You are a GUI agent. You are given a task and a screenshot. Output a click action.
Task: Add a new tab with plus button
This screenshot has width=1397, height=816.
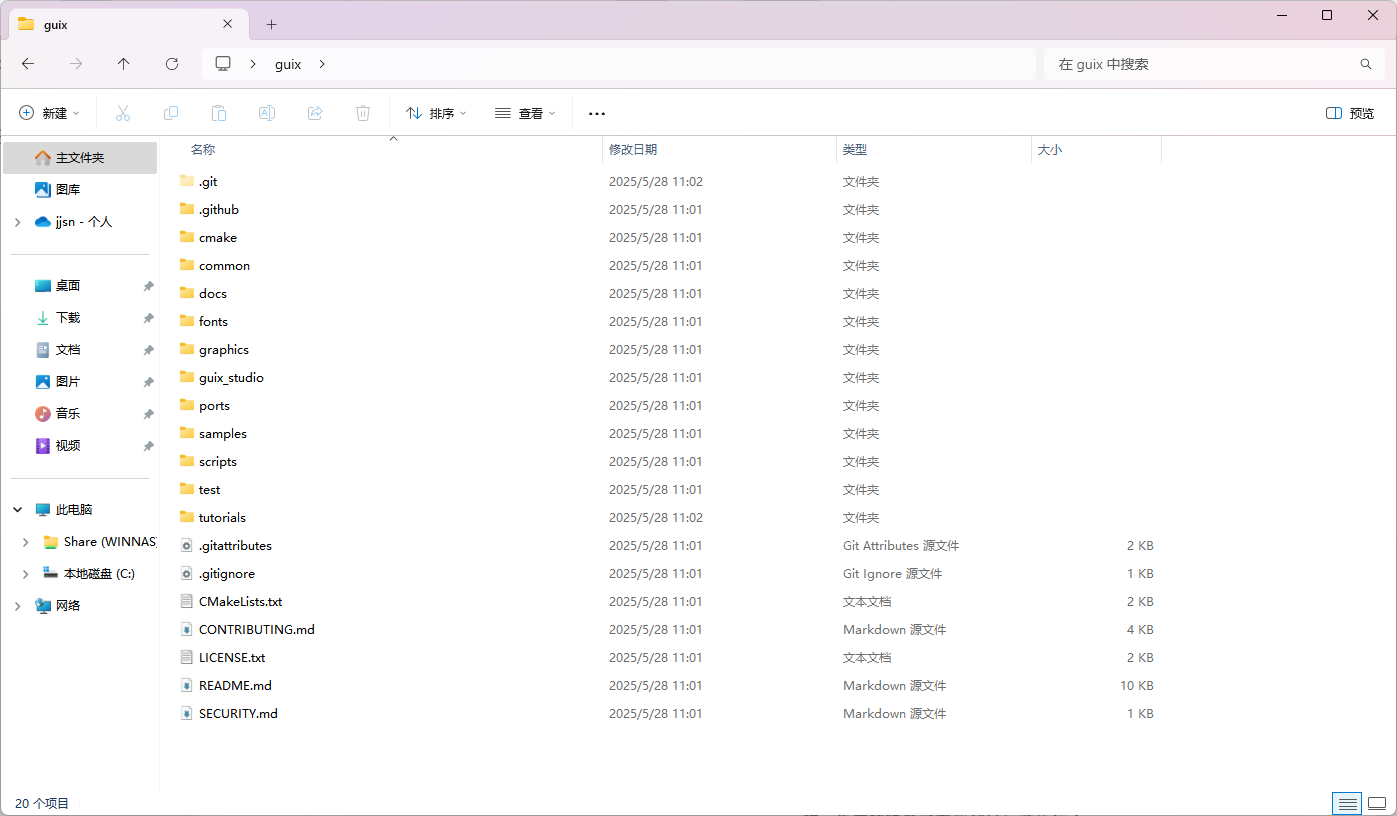coord(271,24)
